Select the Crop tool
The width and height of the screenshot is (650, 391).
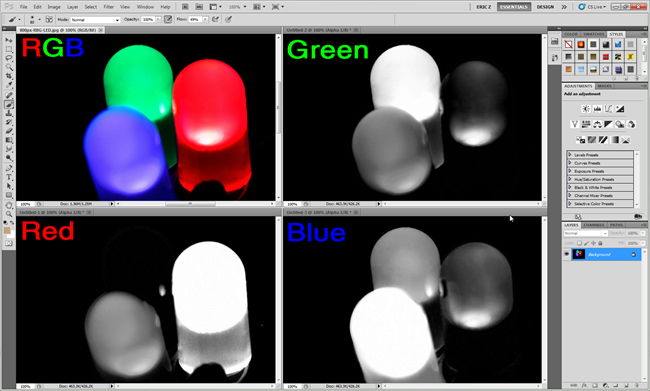9,76
